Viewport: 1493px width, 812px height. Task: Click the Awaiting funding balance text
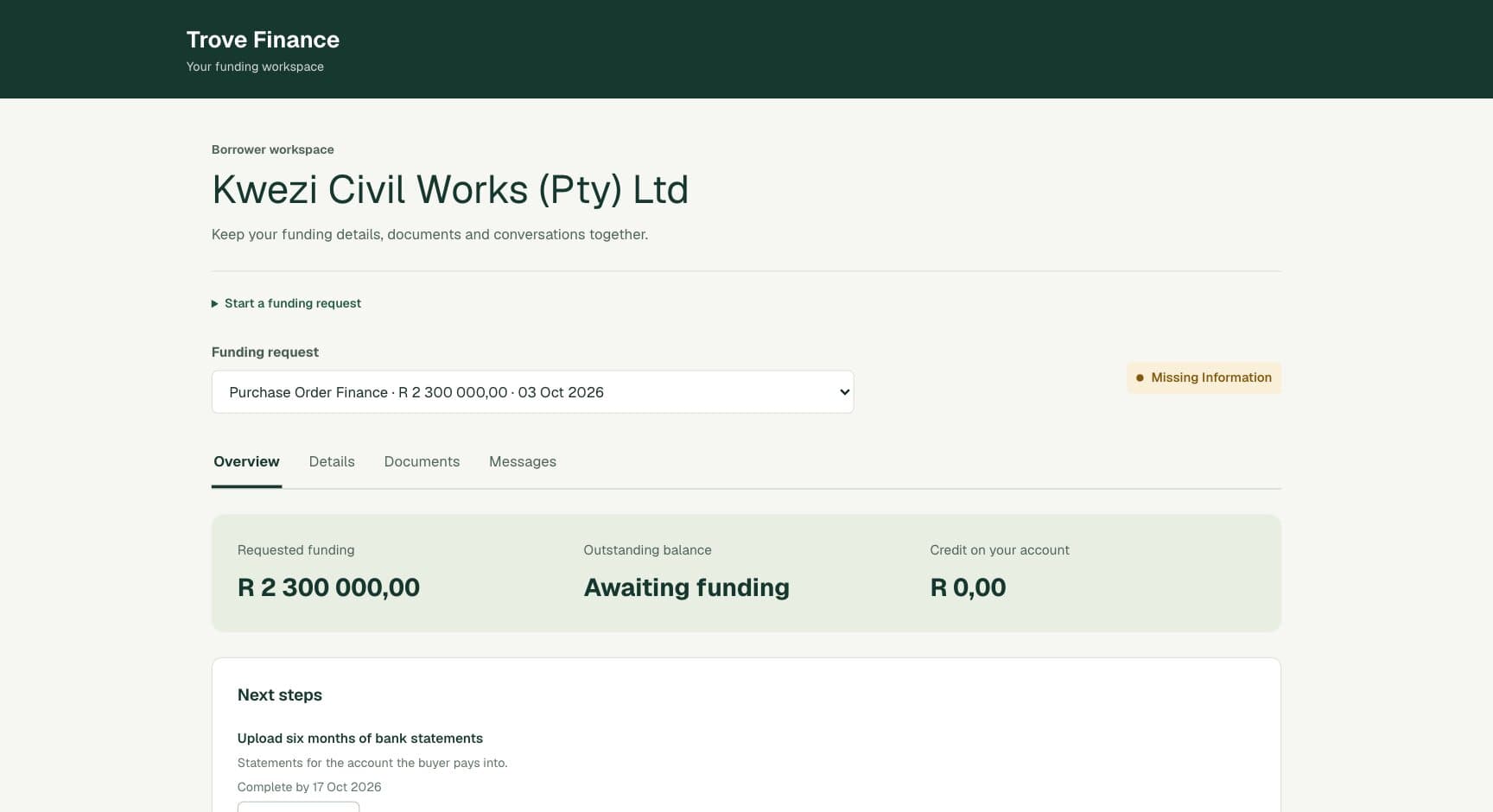(686, 587)
